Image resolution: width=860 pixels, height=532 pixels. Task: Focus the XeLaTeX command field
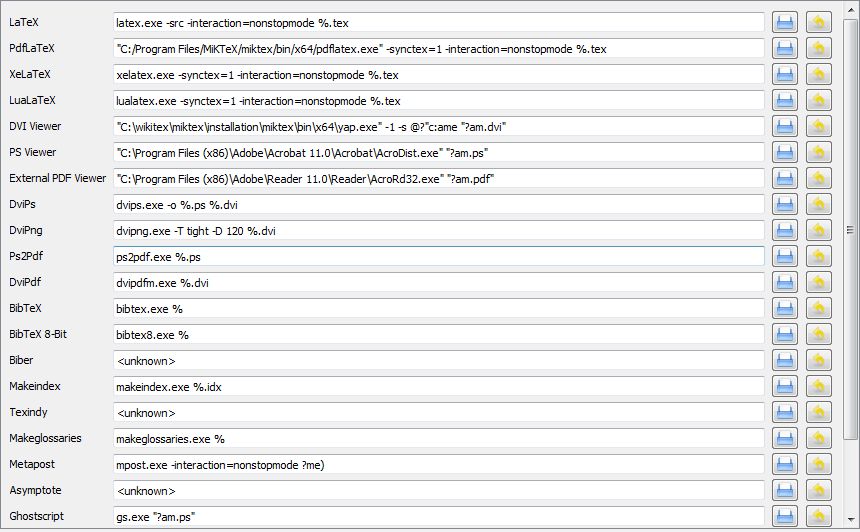(x=439, y=75)
